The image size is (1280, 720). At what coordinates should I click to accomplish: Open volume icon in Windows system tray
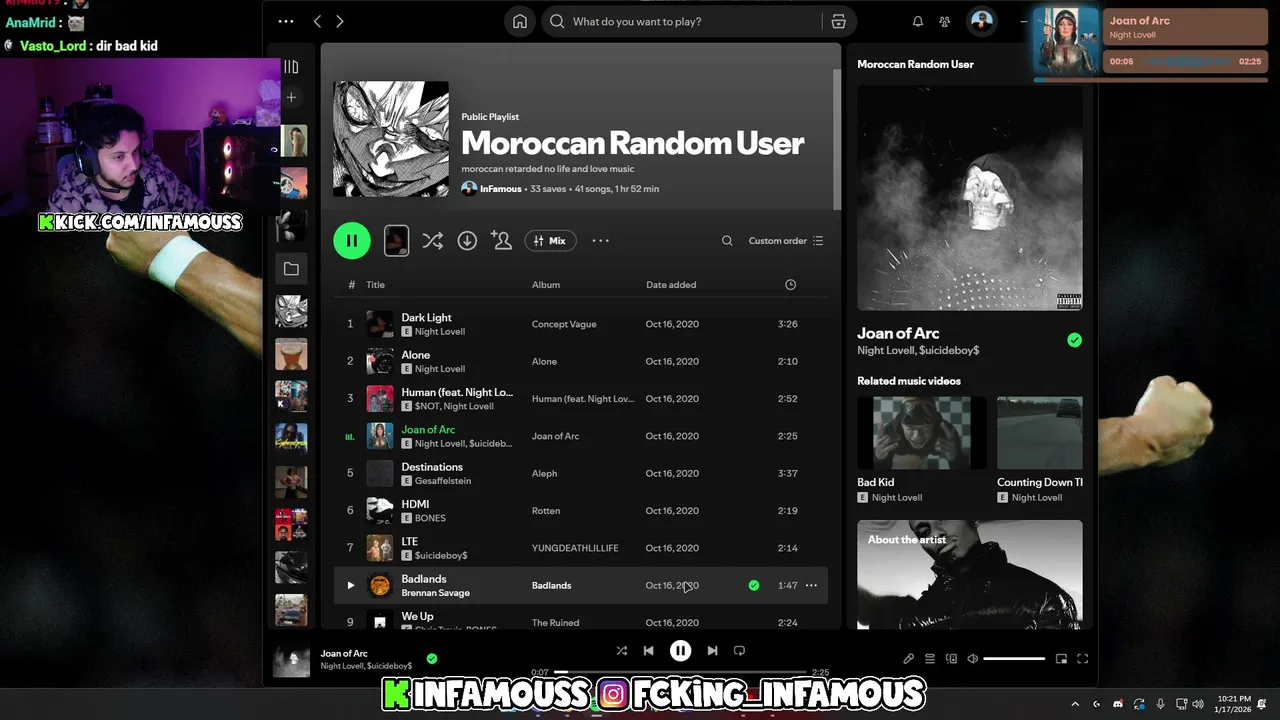1198,704
